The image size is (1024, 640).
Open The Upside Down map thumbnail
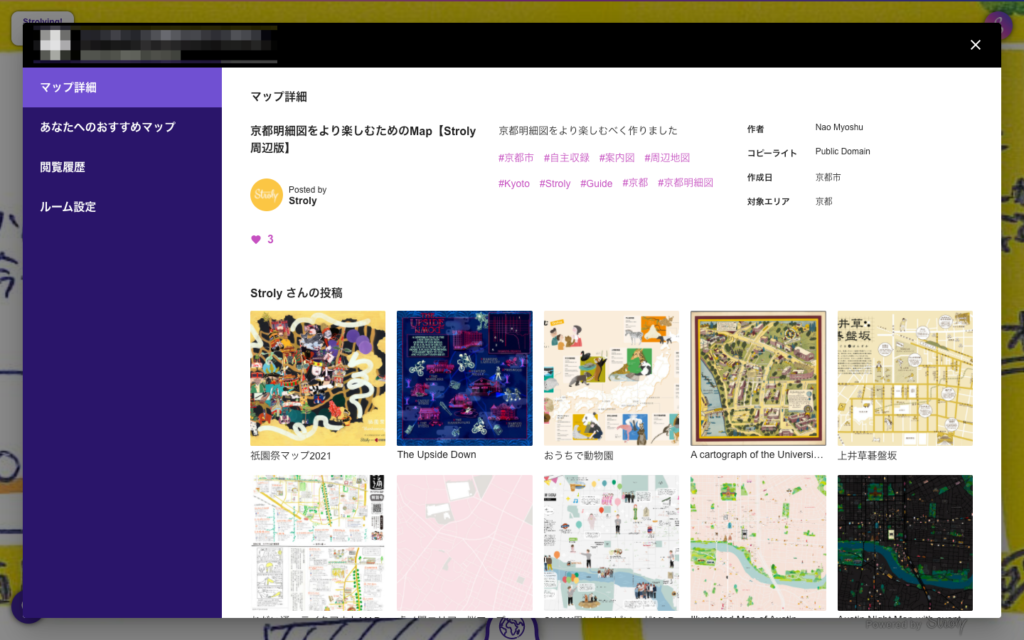pyautogui.click(x=464, y=378)
